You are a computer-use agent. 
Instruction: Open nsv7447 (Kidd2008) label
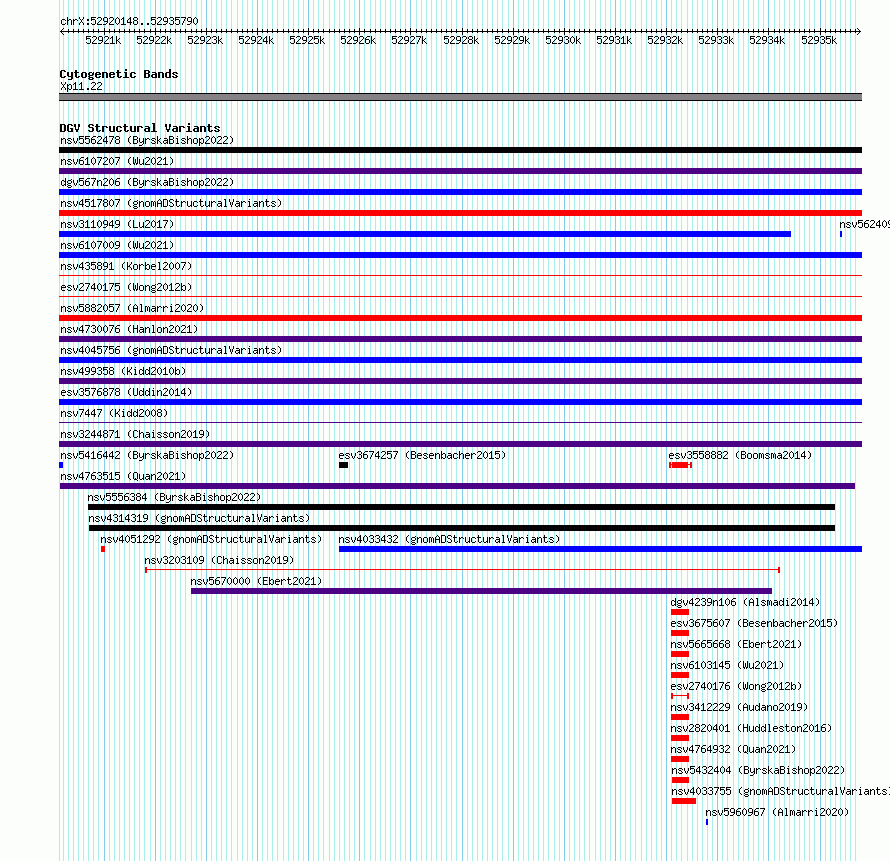tap(114, 413)
